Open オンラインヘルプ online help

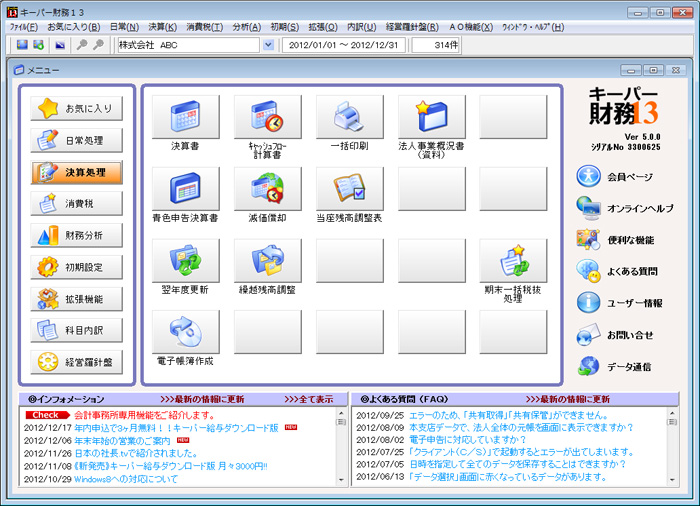tap(625, 208)
